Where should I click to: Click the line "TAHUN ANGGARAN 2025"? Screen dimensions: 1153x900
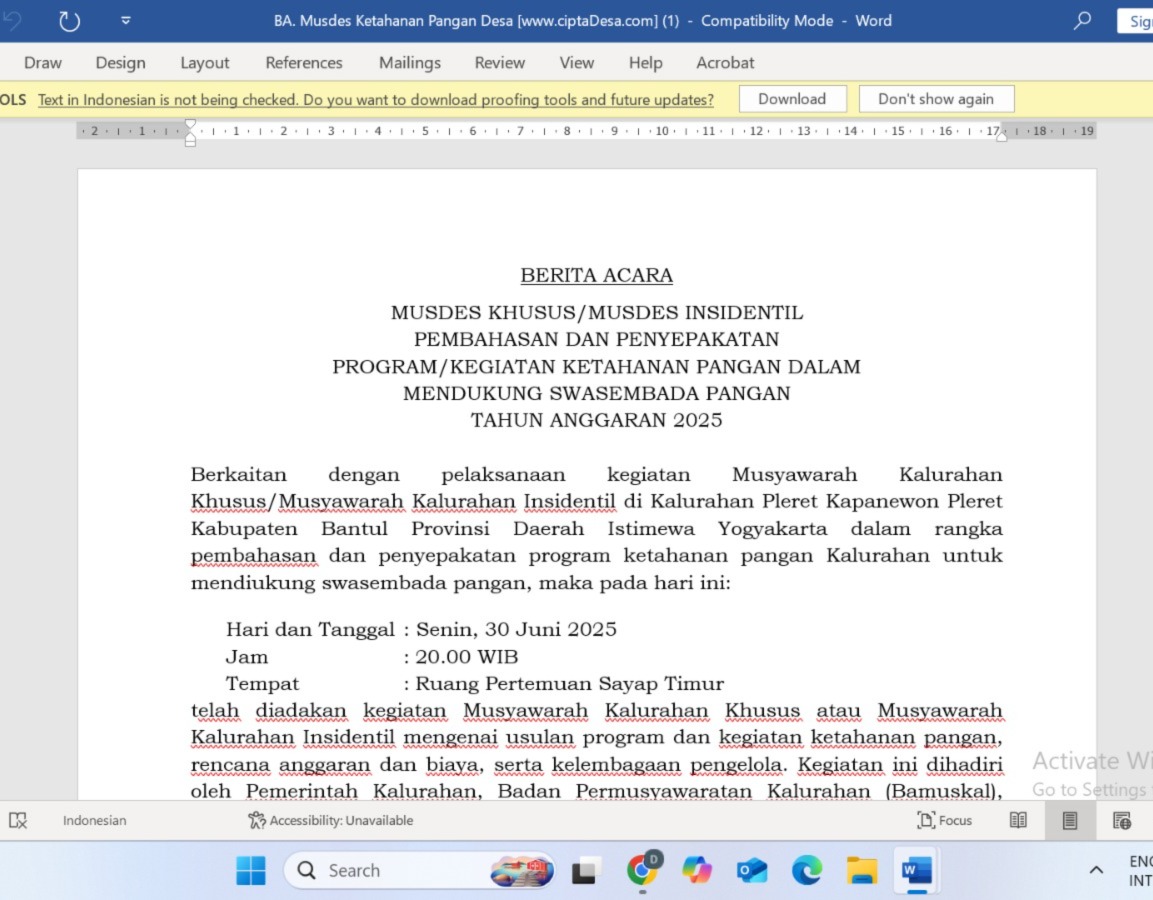(596, 421)
